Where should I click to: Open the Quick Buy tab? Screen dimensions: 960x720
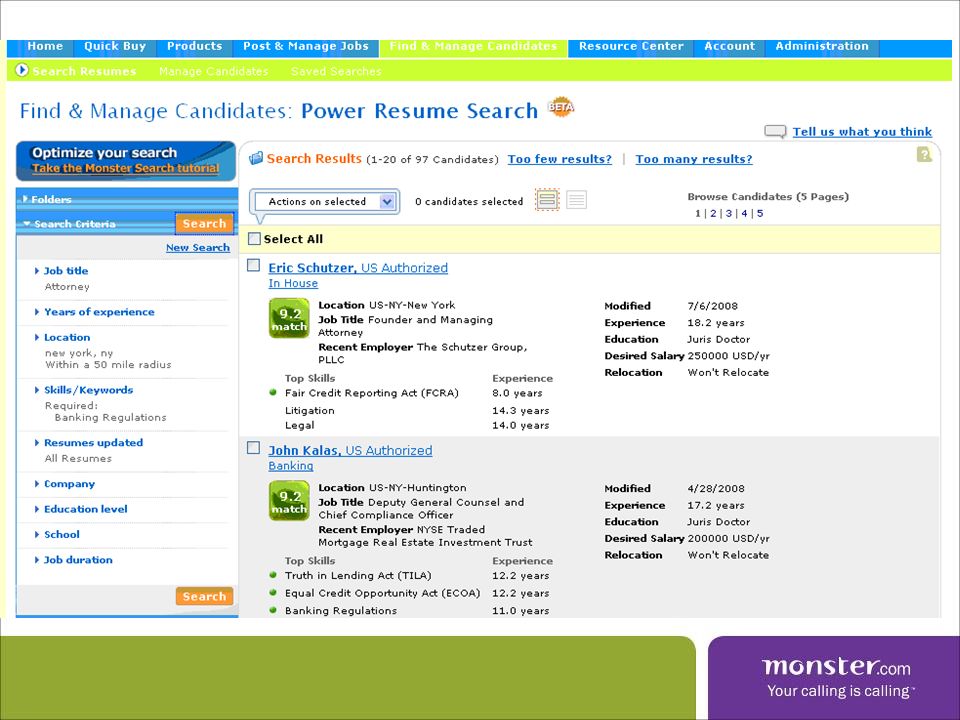coord(115,47)
